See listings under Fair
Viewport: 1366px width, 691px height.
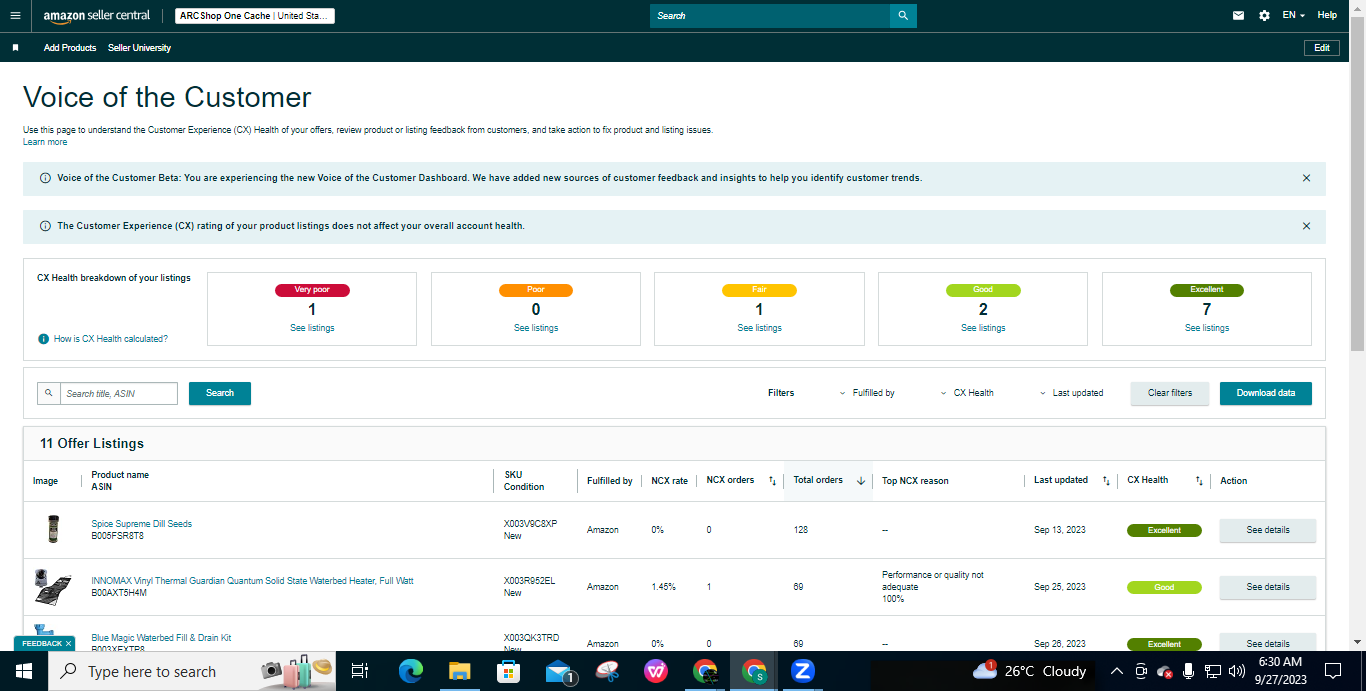coord(760,328)
